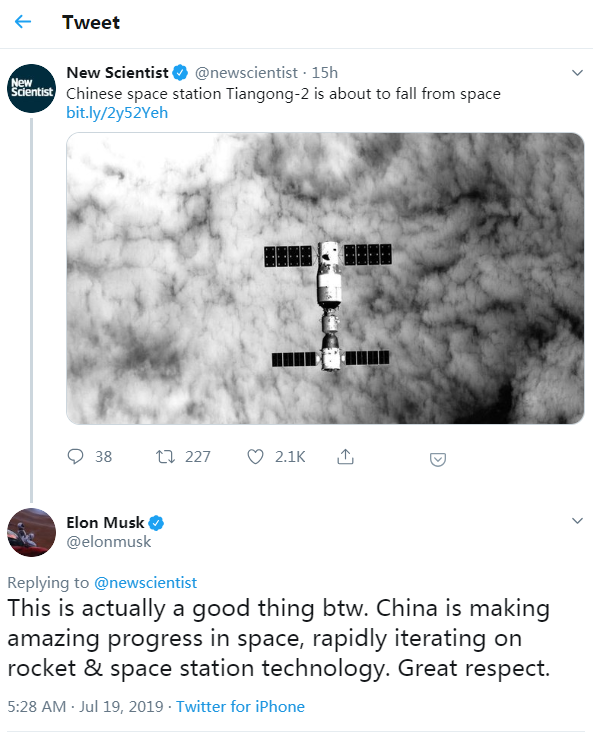Click the reply icon on New Scientist tweet

[75, 456]
